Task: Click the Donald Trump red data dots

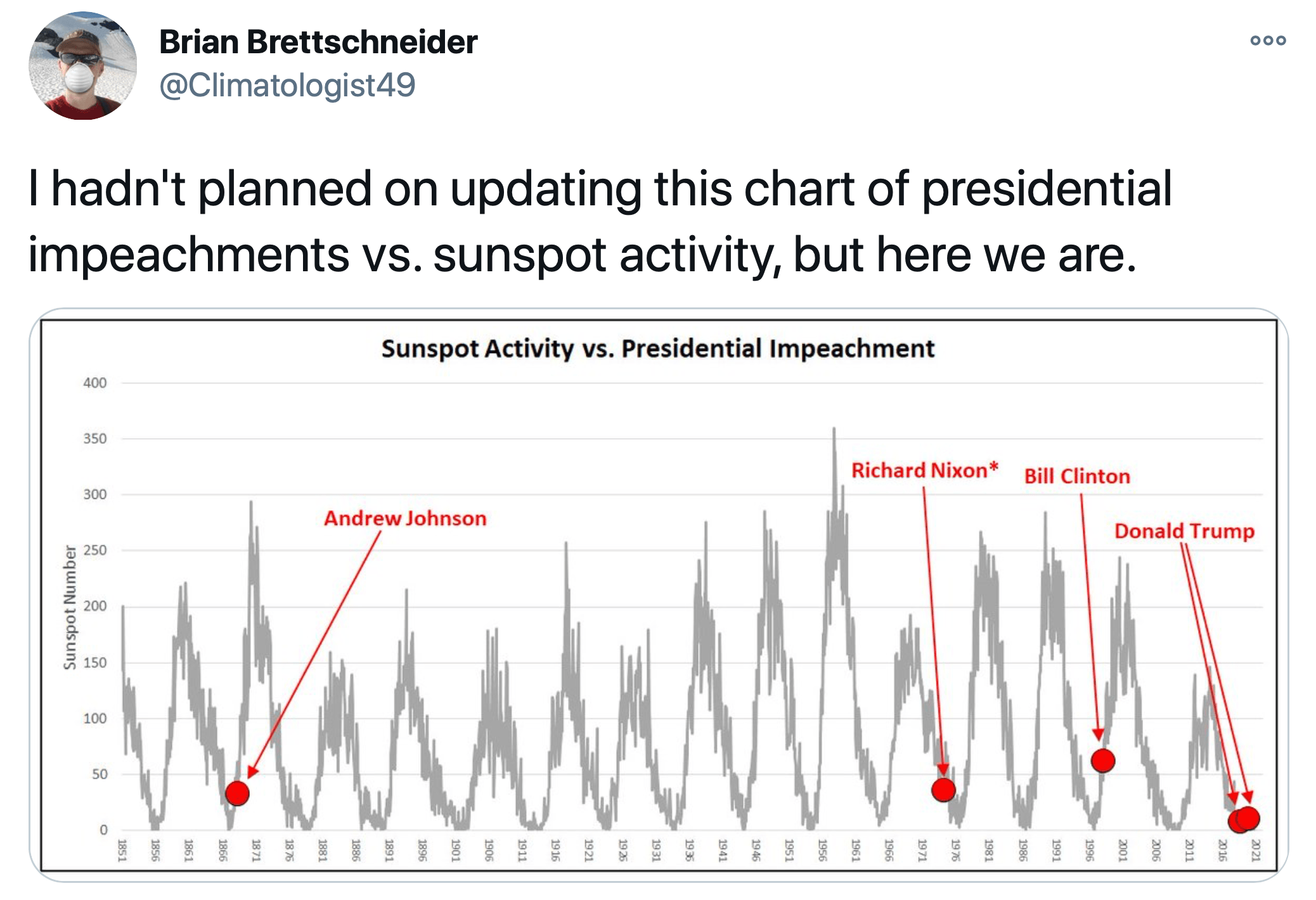Action: 1244,820
